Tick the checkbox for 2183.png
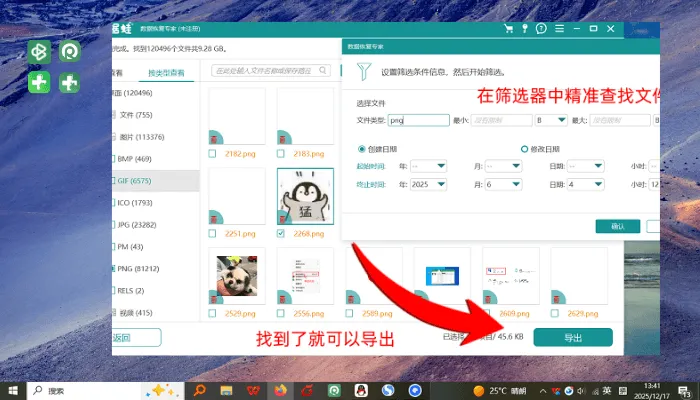Screen dimensions: 700x400 pos(280,154)
